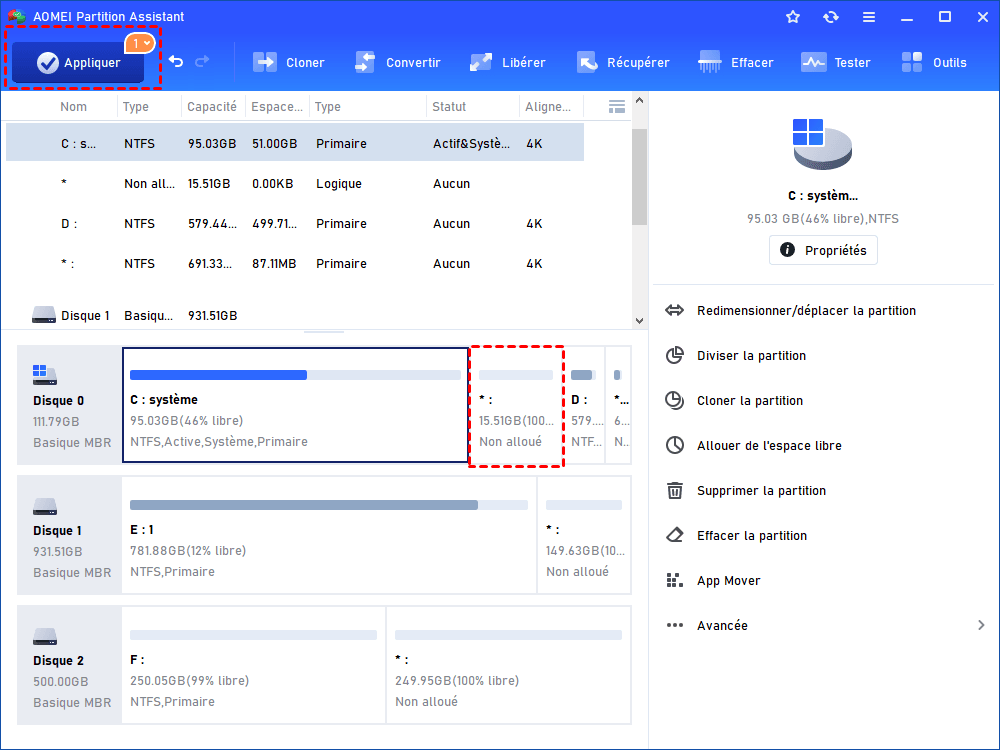
Task: Click the scroll down arrow of partition list
Action: [640, 321]
